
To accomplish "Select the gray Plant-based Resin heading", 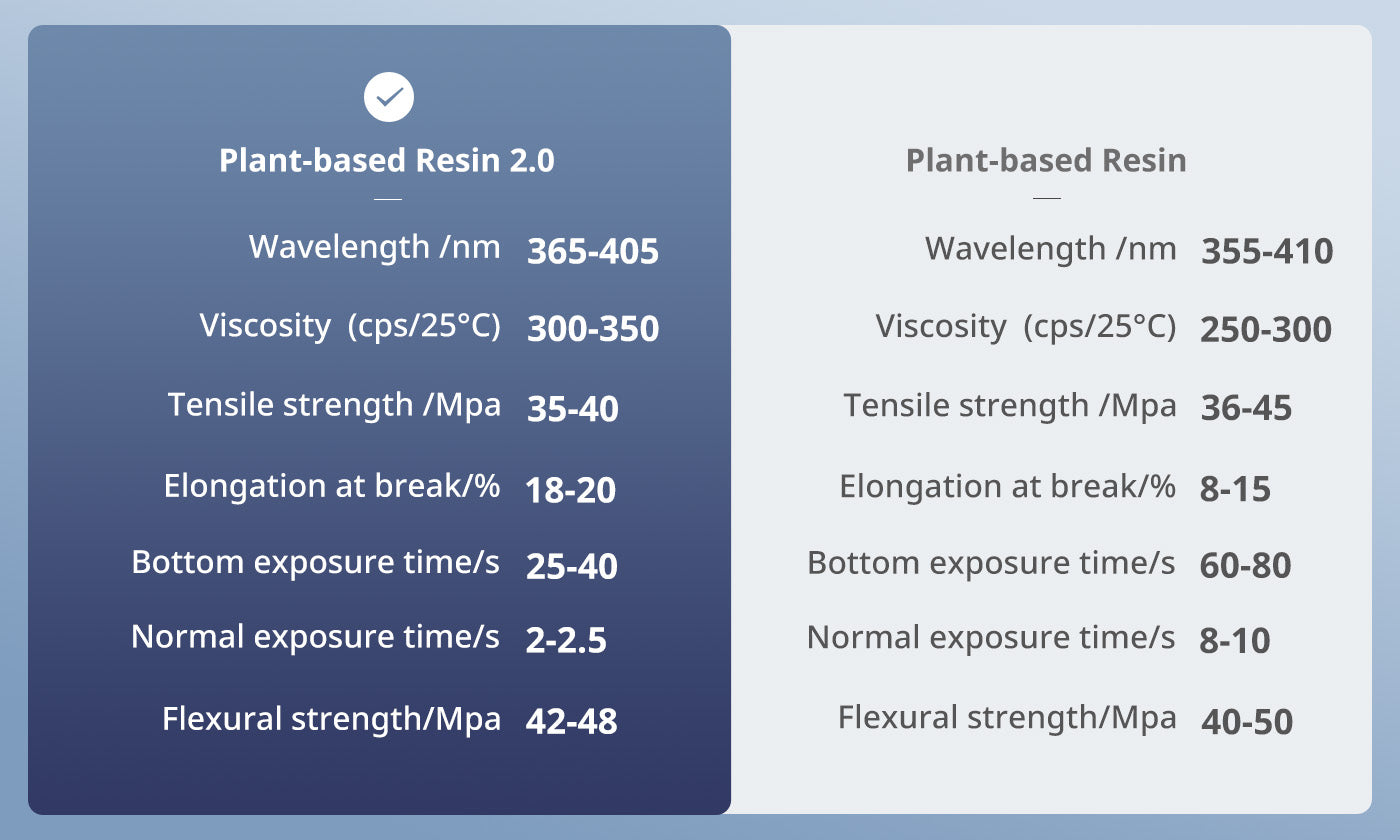I will click(1046, 161).
